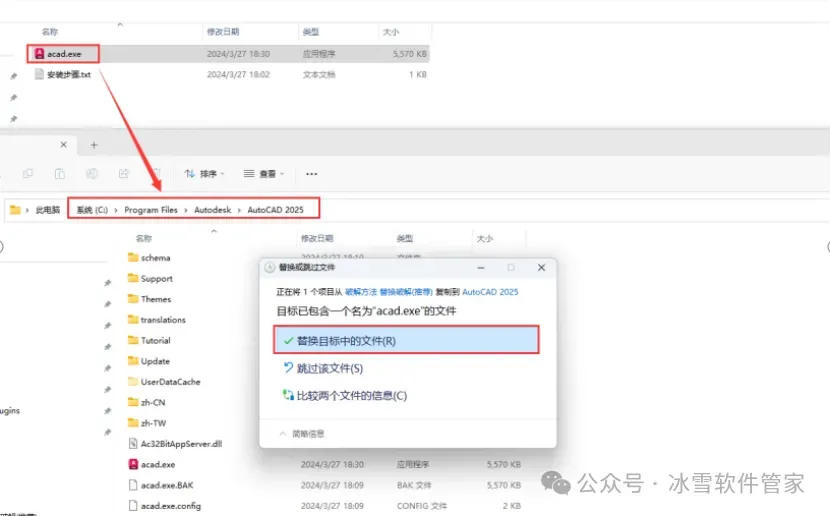Click AutoCAD 2025 in the address bar
This screenshot has width=831, height=516.
coord(276,210)
